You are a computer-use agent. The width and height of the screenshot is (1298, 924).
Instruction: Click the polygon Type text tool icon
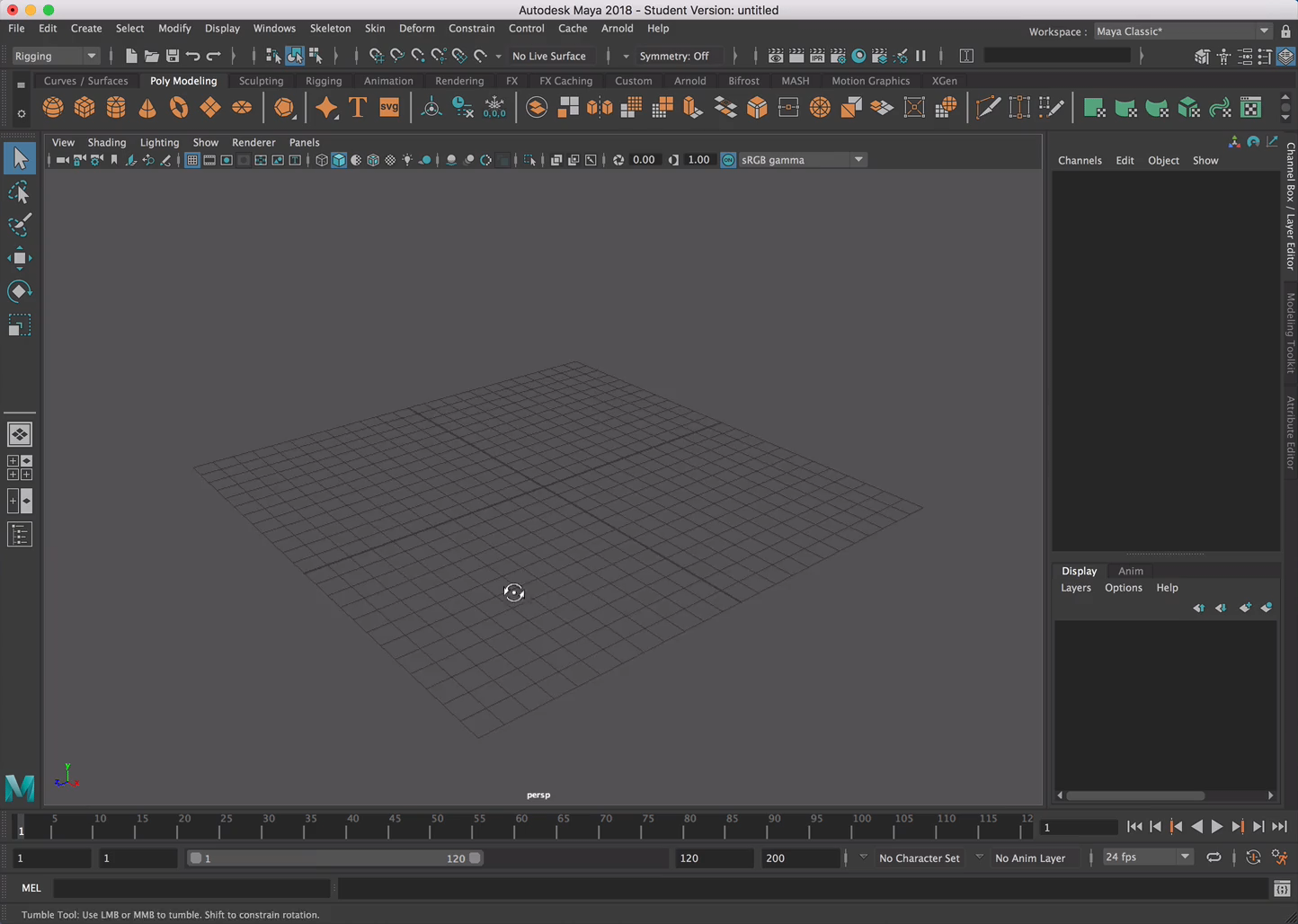[x=357, y=108]
